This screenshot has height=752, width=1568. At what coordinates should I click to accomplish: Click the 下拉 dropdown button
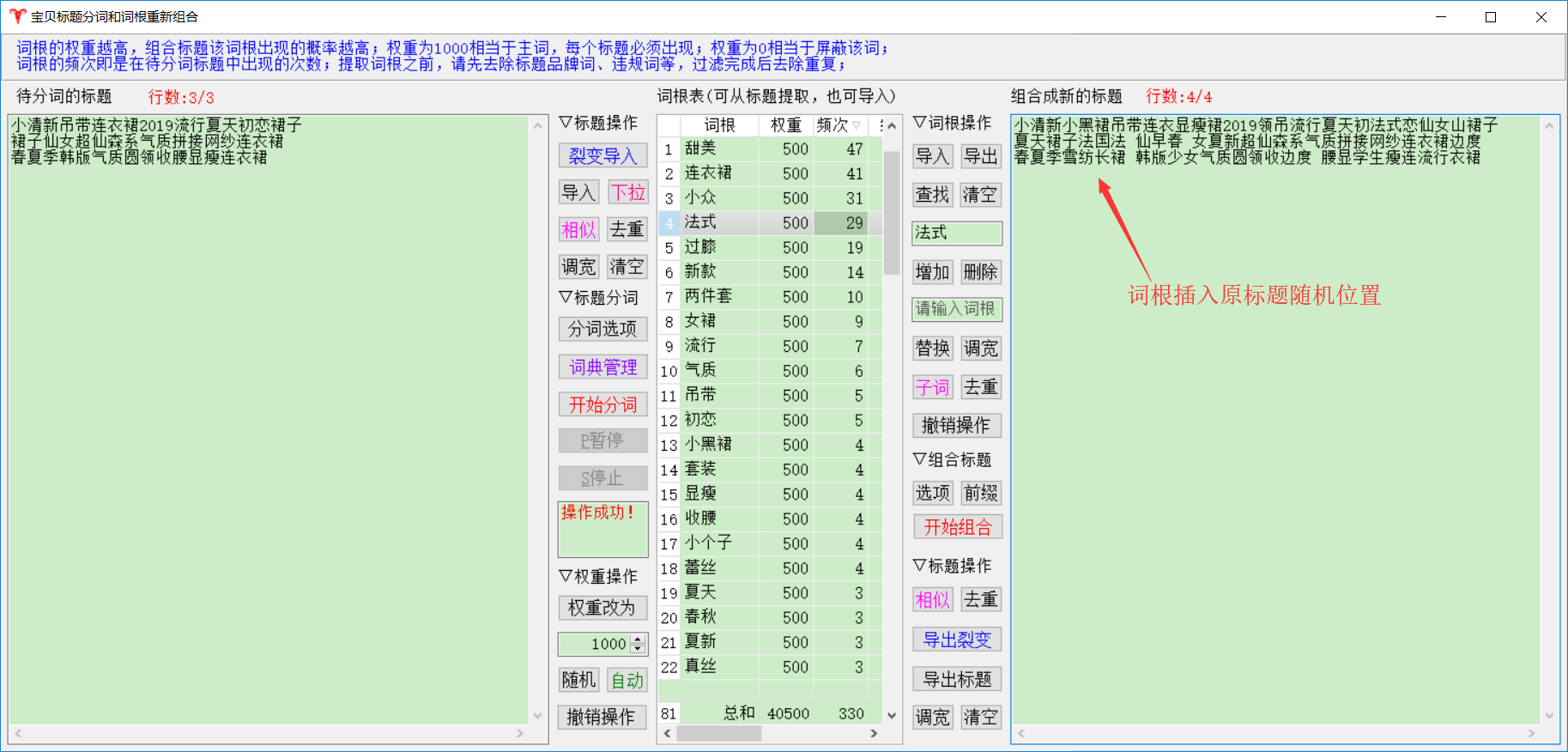tap(627, 192)
